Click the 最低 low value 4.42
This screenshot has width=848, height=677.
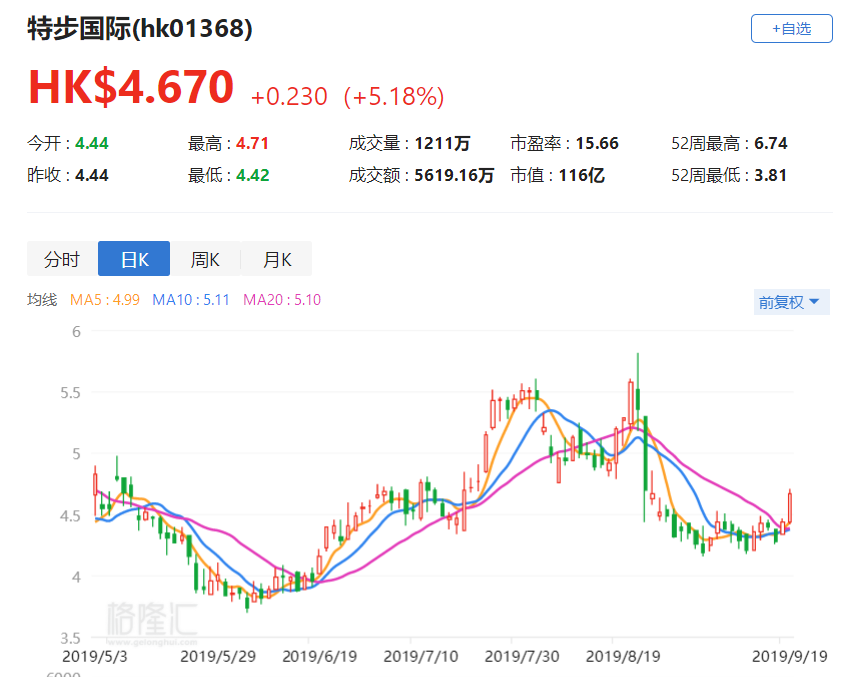253,175
